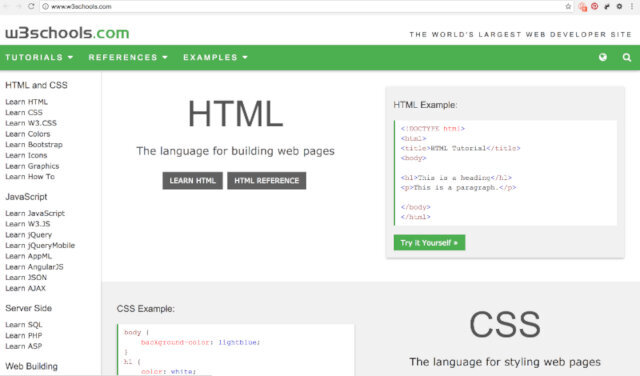Click the 'JavaScript' sidebar heading
The height and width of the screenshot is (376, 640).
tap(26, 197)
